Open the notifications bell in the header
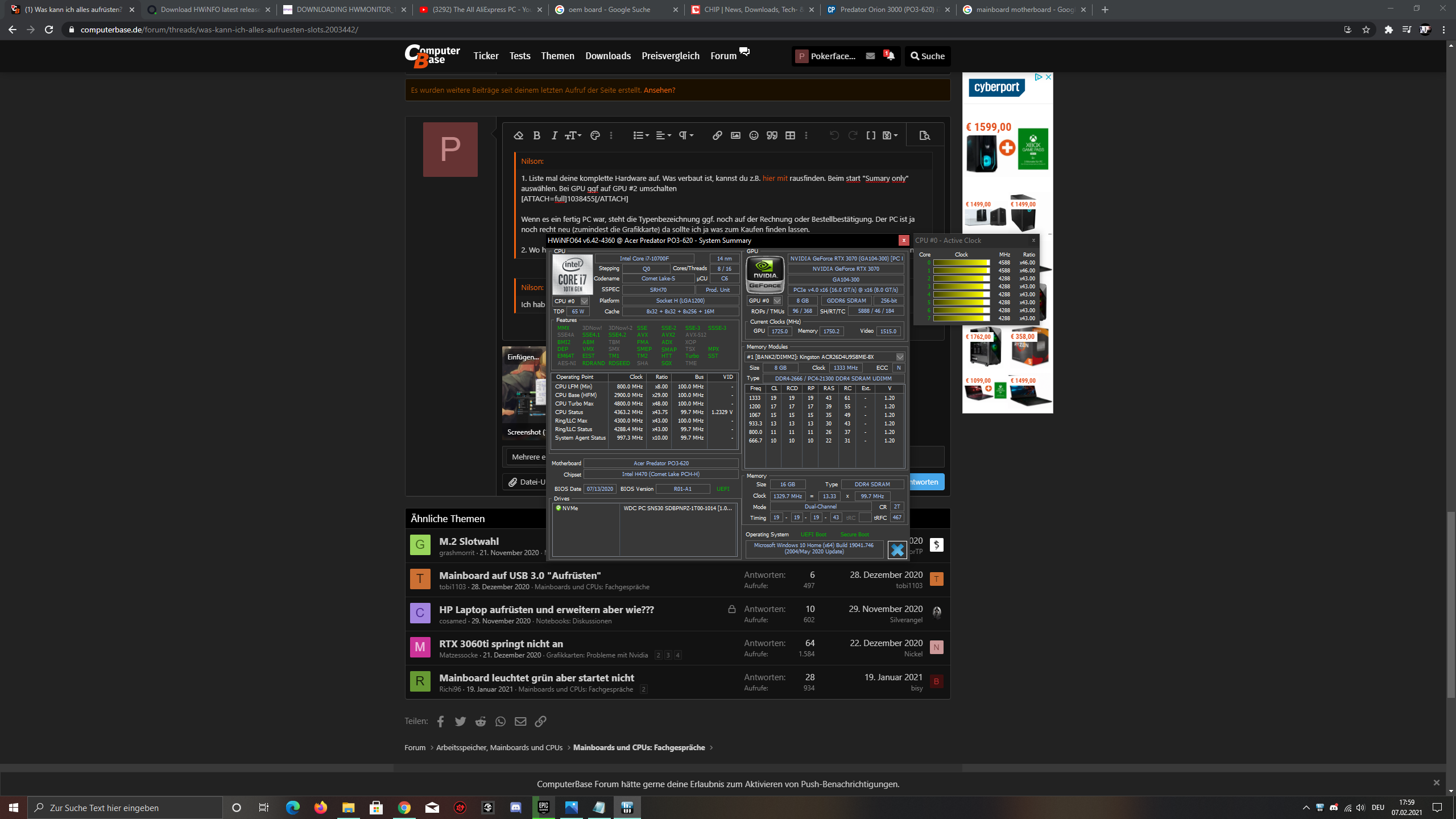 (x=890, y=56)
